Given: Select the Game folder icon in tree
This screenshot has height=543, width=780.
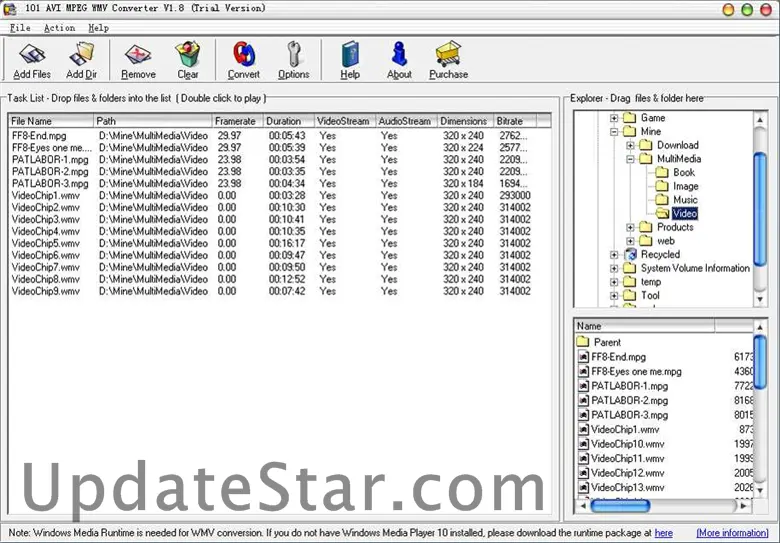Looking at the screenshot, I should [630, 118].
